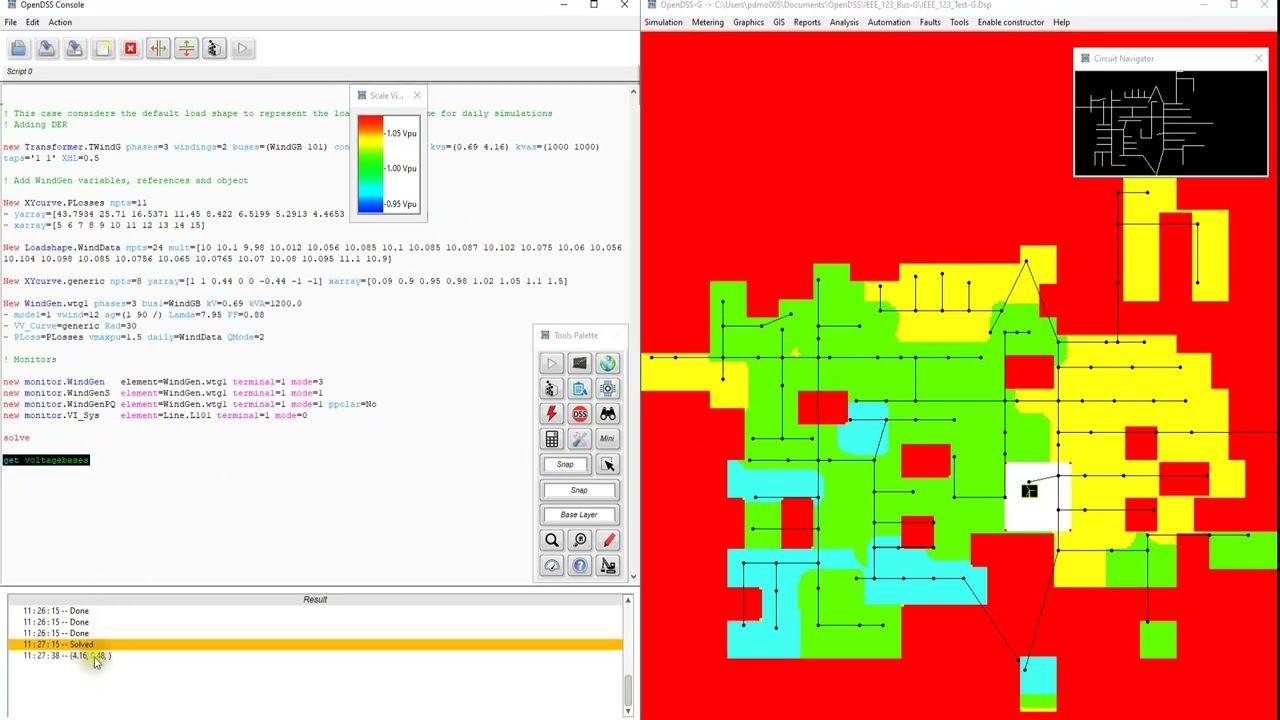Open the calculator icon in Tools Palette
1280x720 pixels.
point(551,439)
